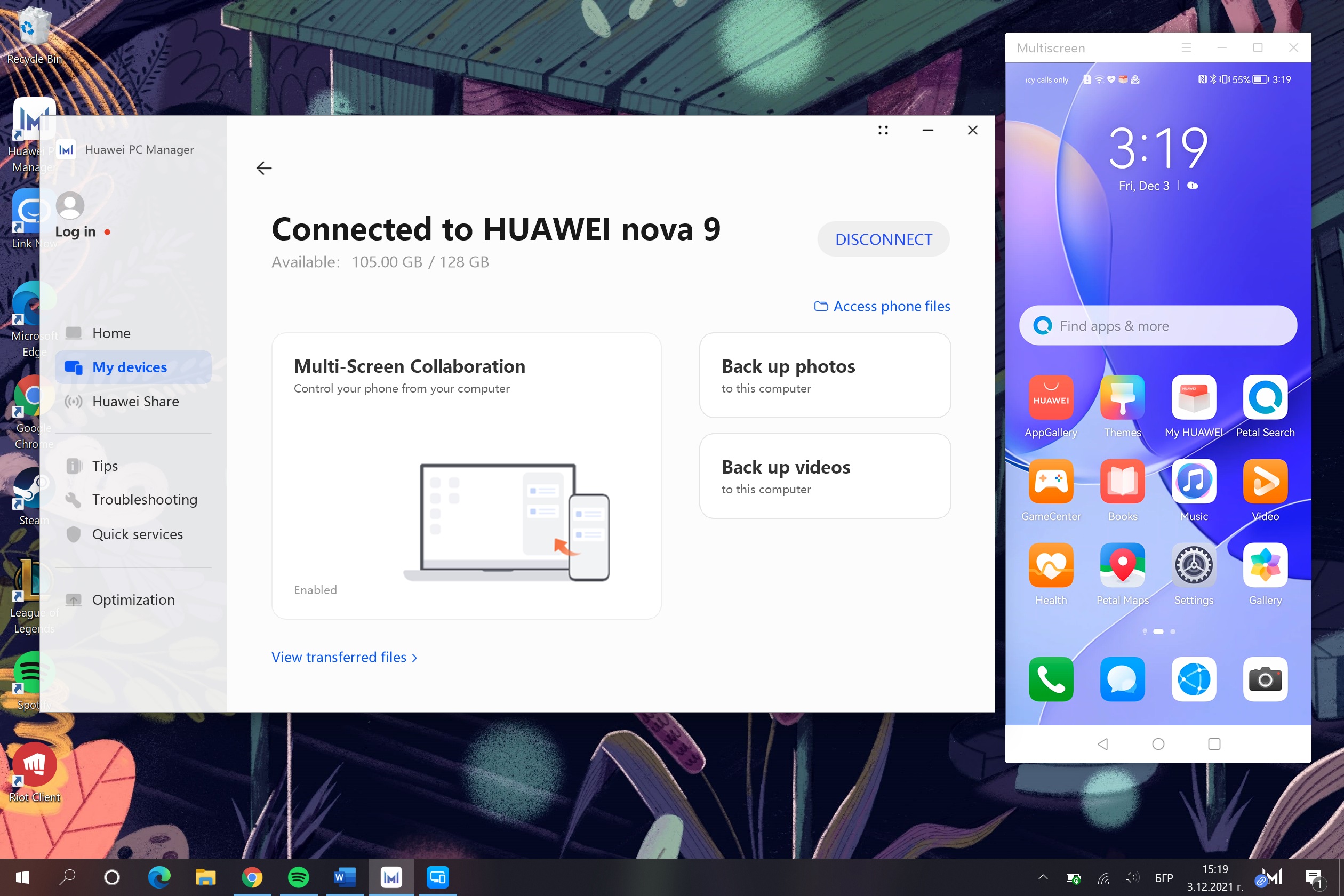Click the Find apps & more search field
This screenshot has width=1344, height=896.
[1157, 326]
